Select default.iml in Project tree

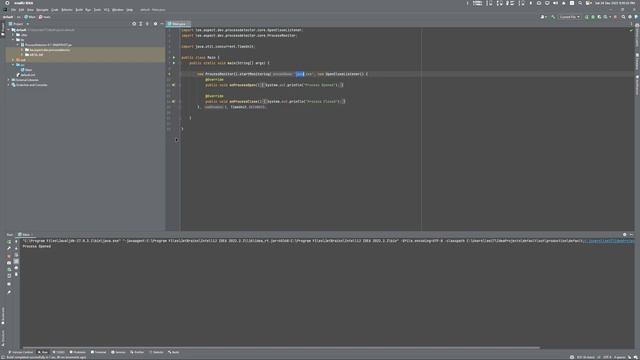pos(26,75)
